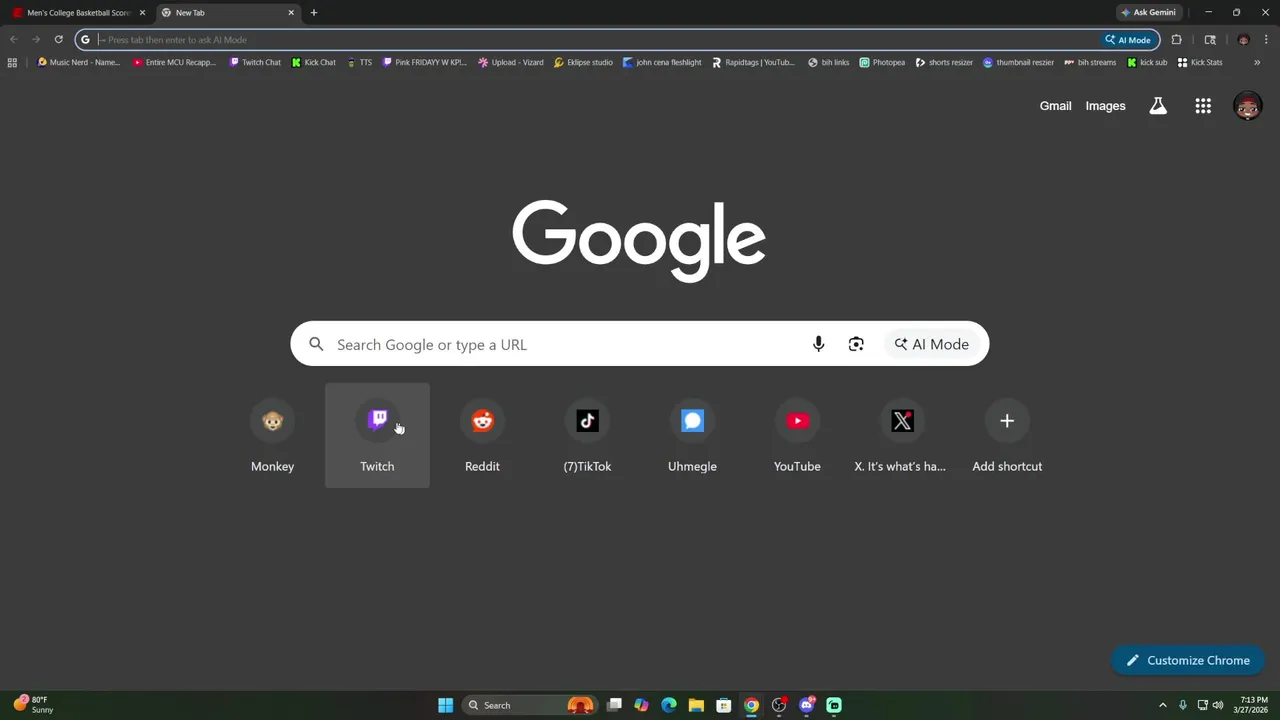Open the X shortcut tile

click(902, 435)
